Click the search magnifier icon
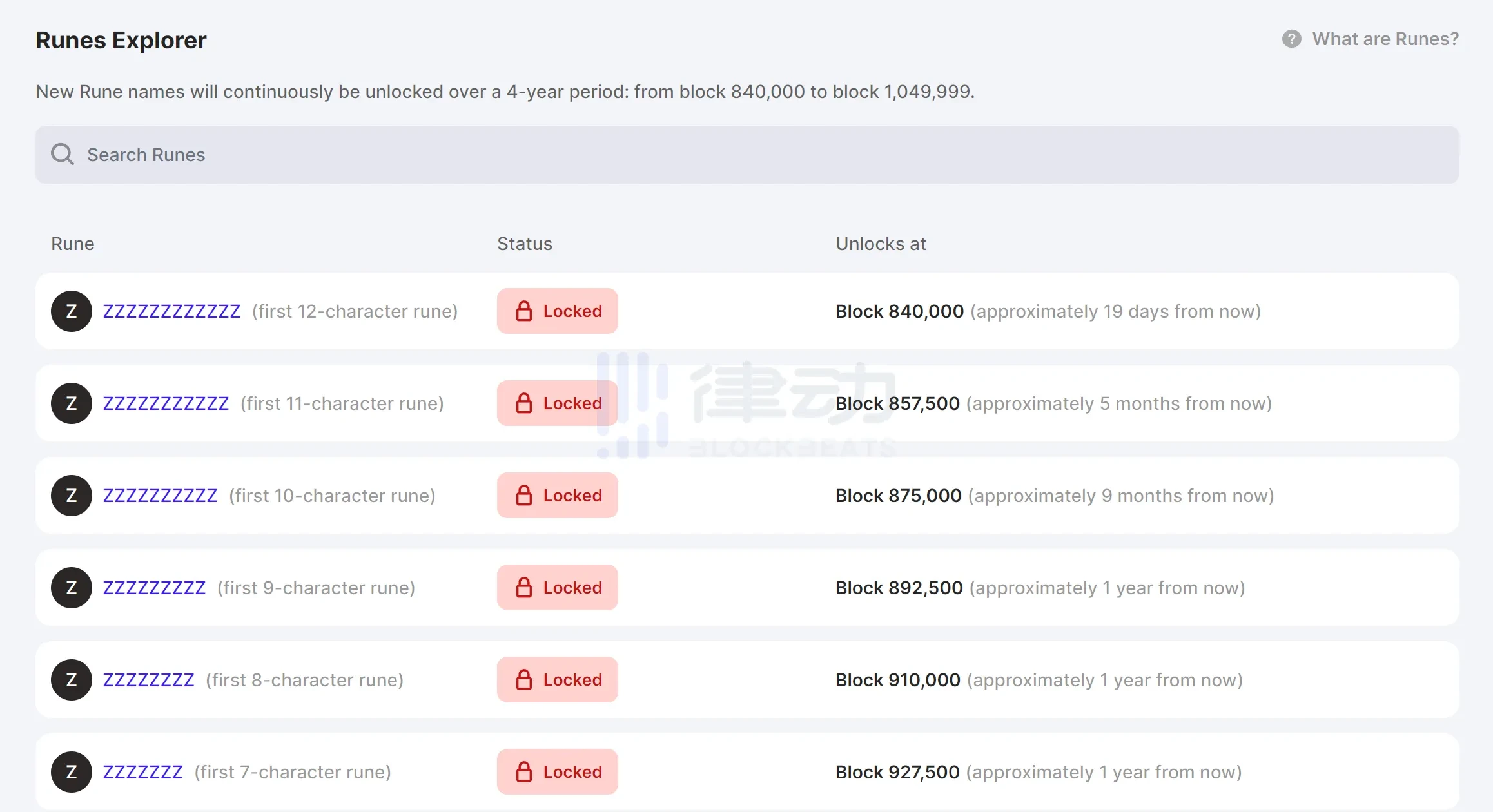Image resolution: width=1493 pixels, height=812 pixels. coord(63,155)
